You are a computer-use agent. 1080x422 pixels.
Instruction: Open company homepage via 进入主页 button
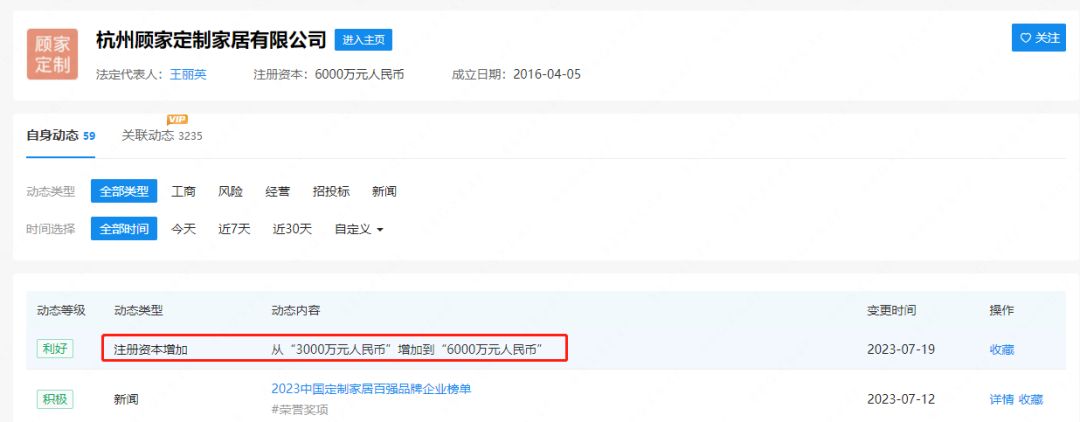click(363, 40)
